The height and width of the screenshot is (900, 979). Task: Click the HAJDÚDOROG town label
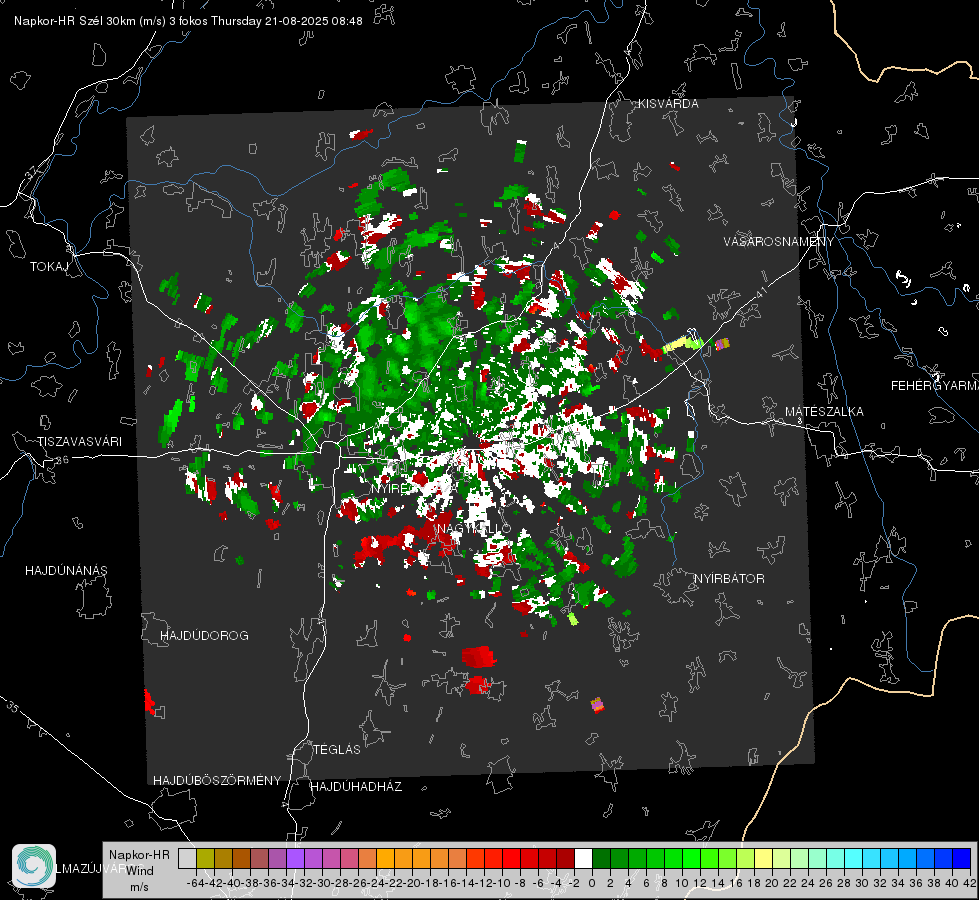point(204,636)
